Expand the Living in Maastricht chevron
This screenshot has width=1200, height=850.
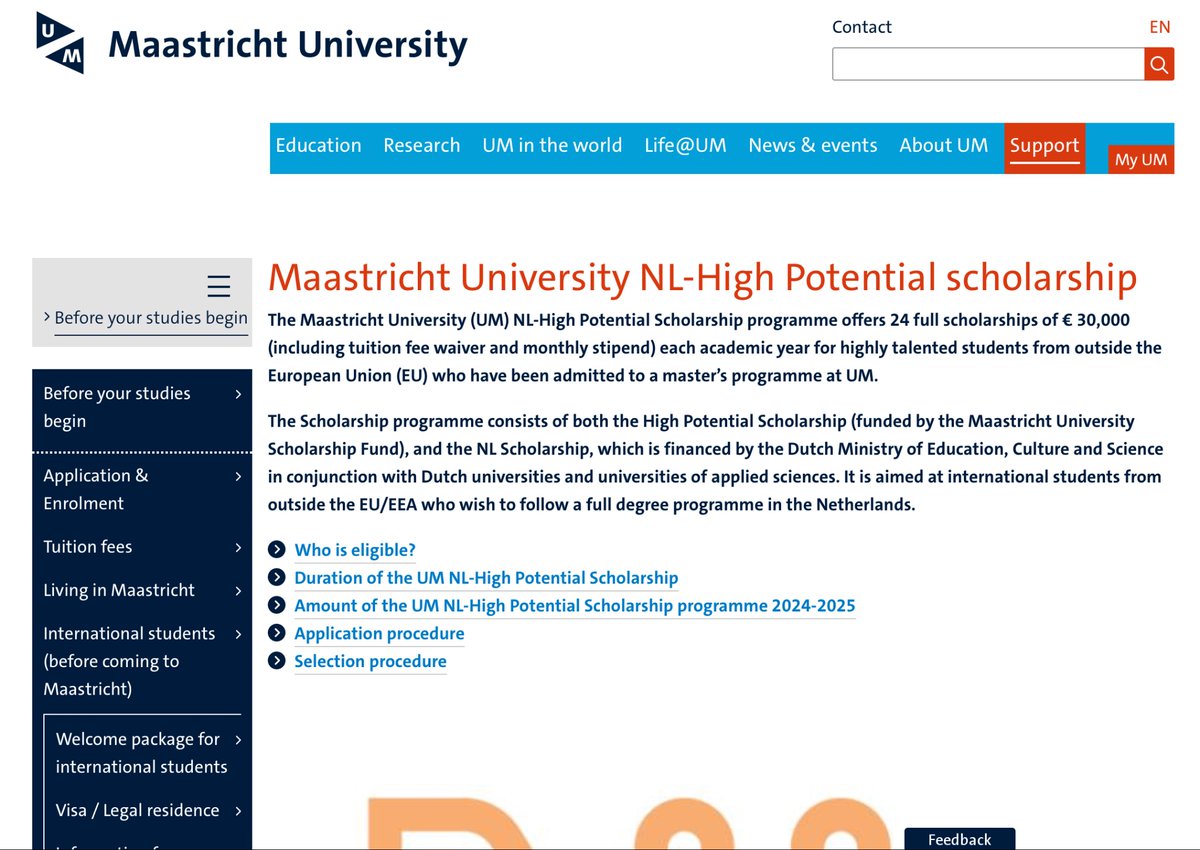[238, 591]
